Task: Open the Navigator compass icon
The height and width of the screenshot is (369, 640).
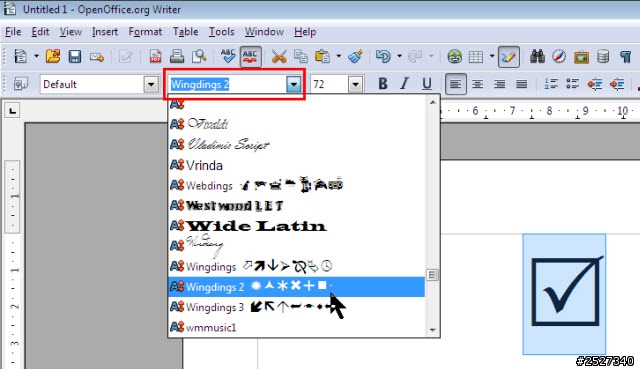Action: click(559, 56)
